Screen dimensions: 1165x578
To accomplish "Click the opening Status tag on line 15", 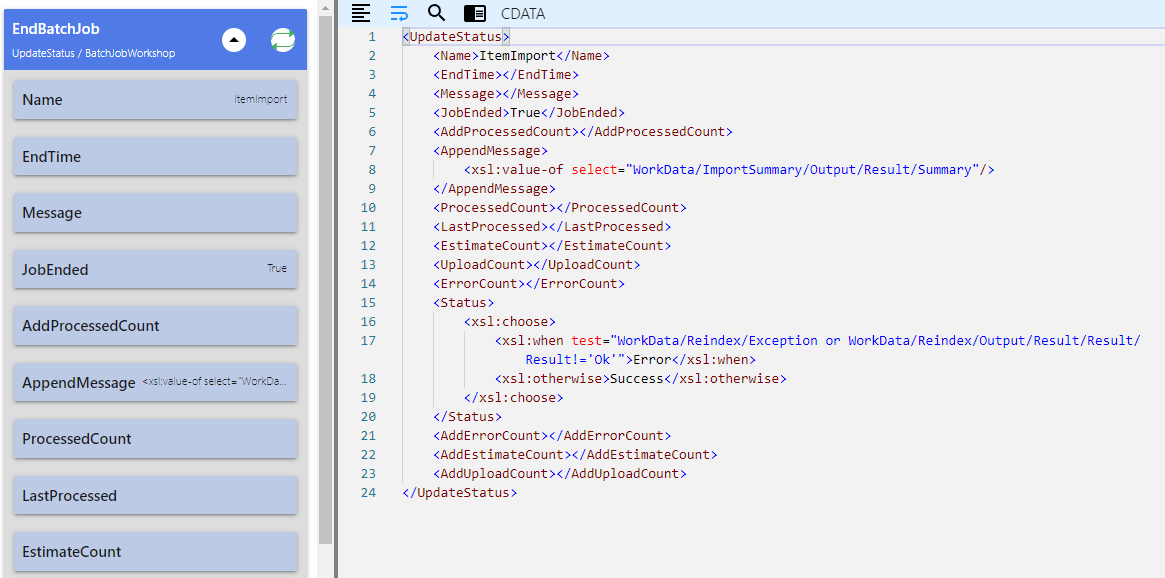I will coord(464,303).
